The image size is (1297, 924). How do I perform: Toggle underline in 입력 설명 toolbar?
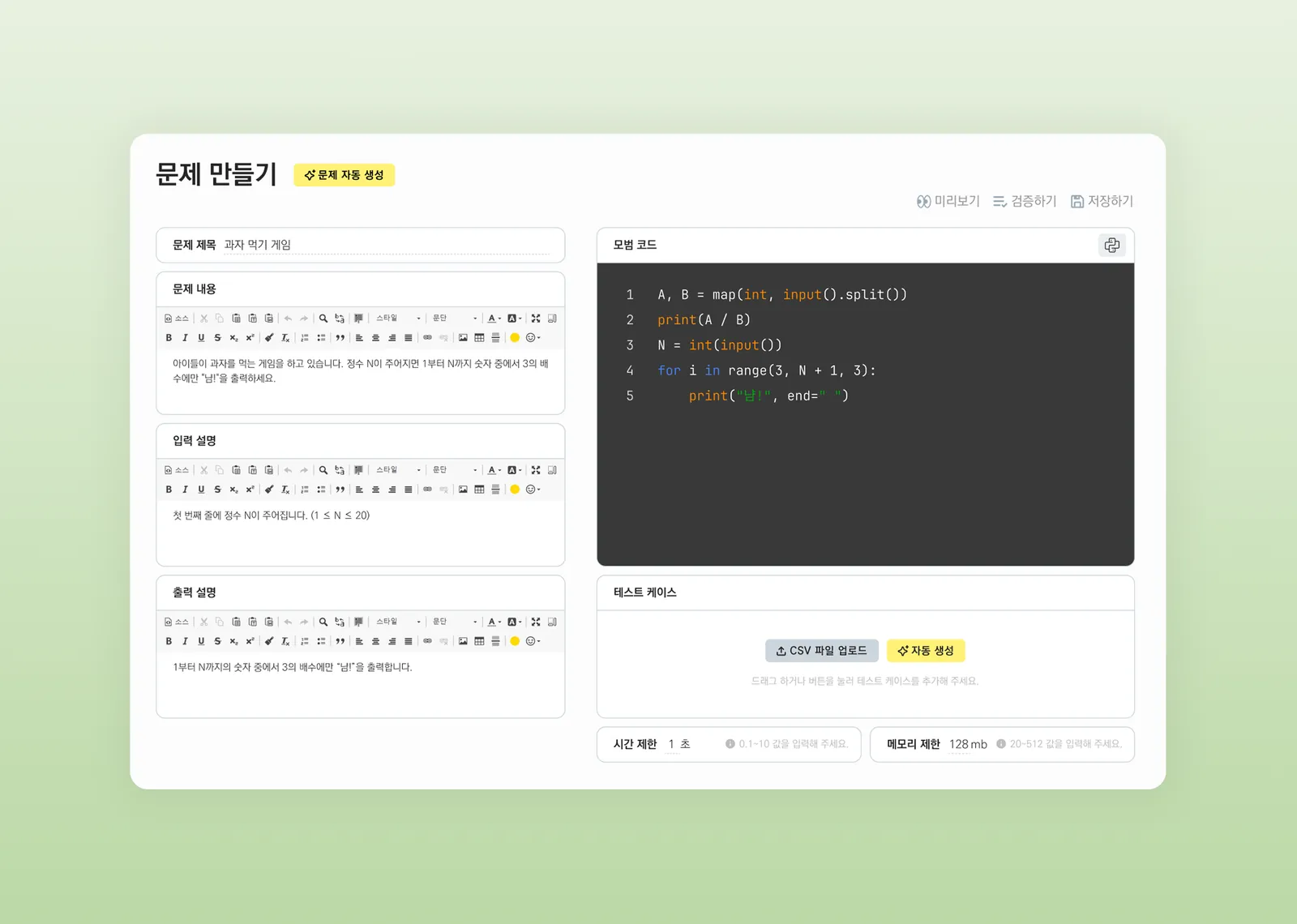(201, 490)
